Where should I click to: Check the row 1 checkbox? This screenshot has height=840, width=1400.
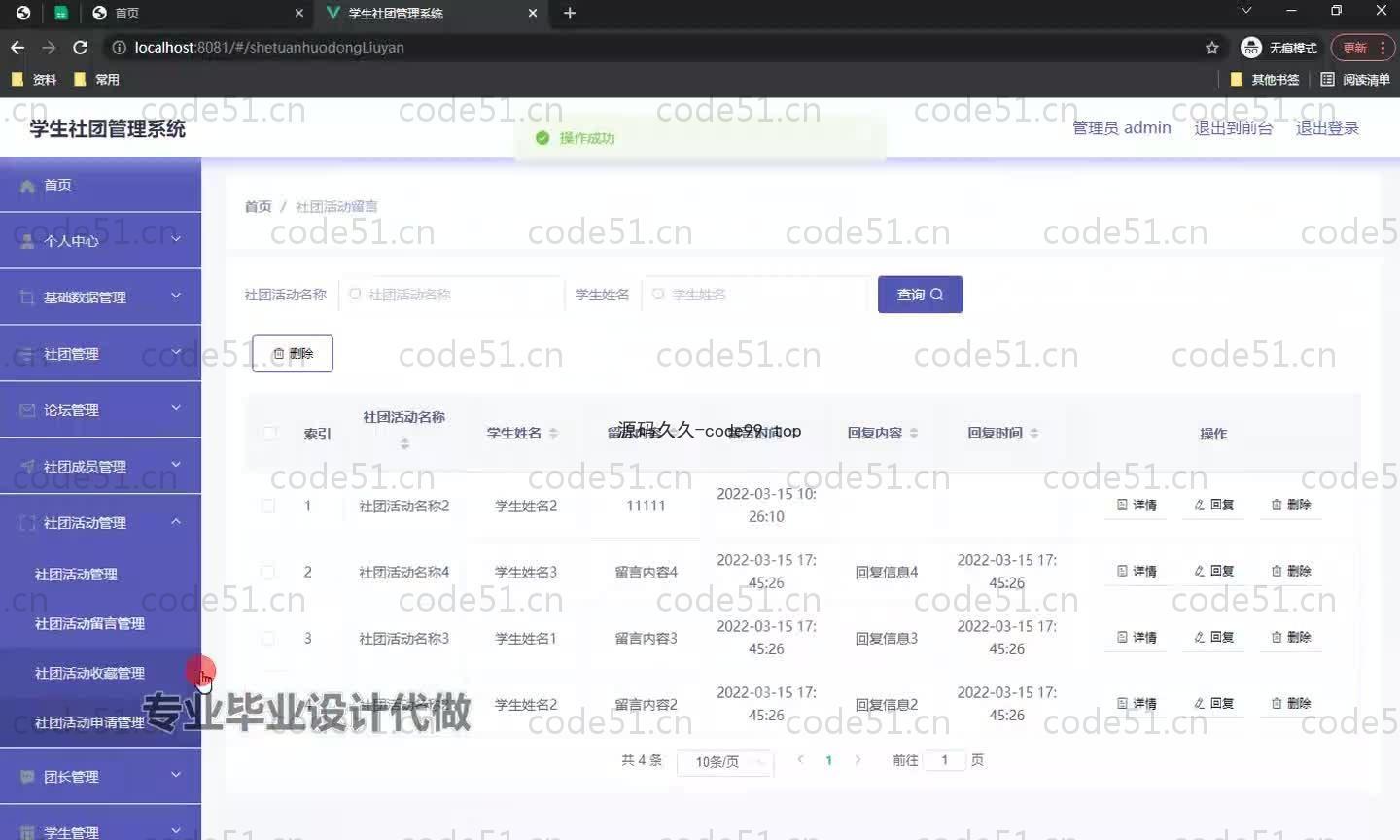(268, 506)
